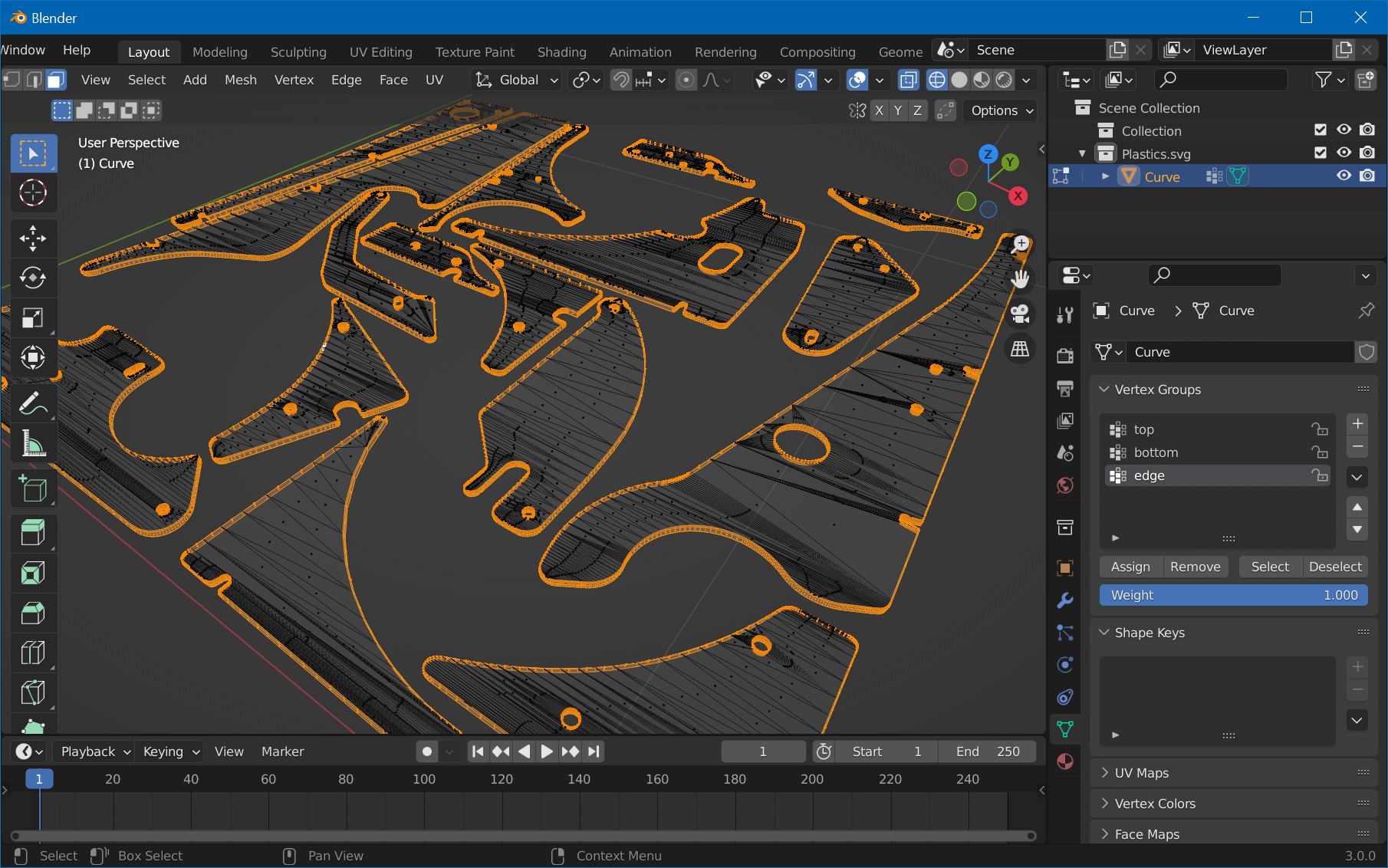Select the Measure tool
Viewport: 1388px width, 868px height.
tap(33, 442)
